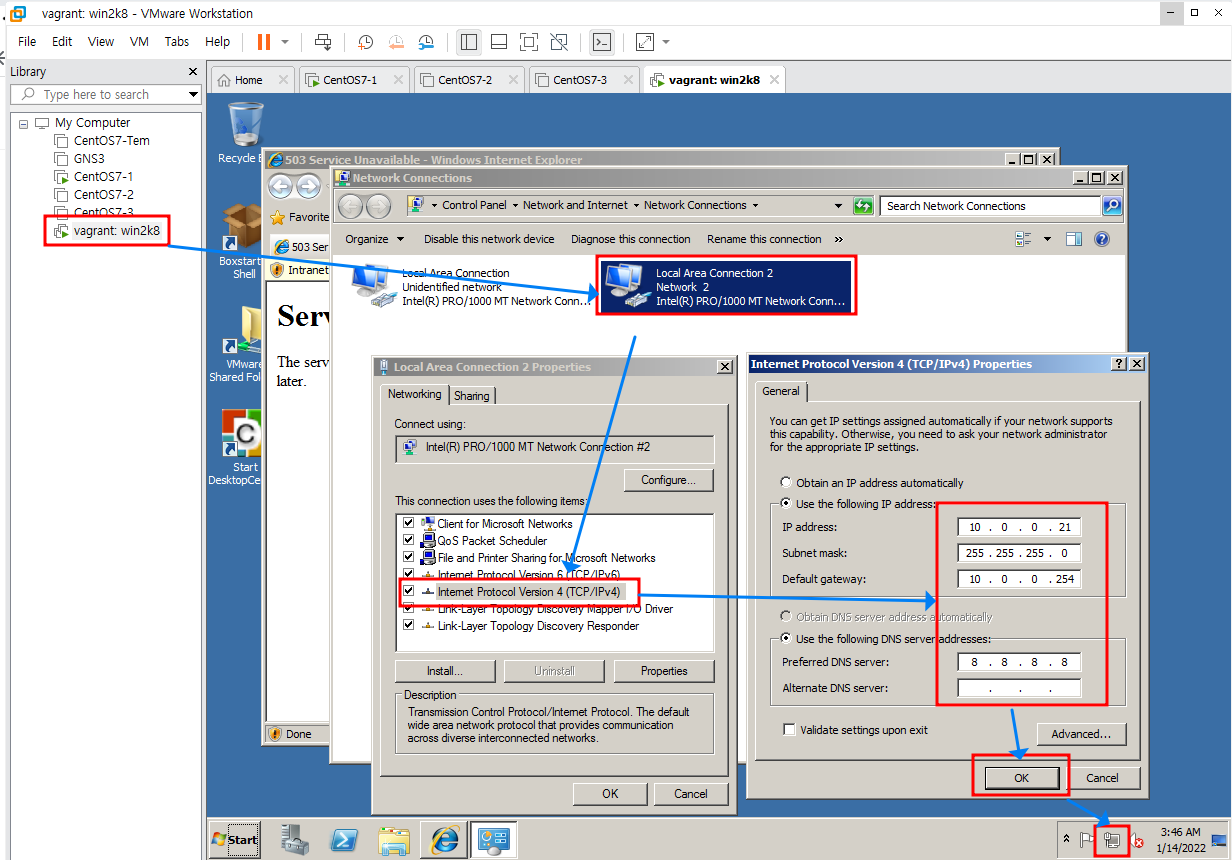Open the Organize dropdown menu
Image resolution: width=1232 pixels, height=860 pixels.
tap(375, 239)
